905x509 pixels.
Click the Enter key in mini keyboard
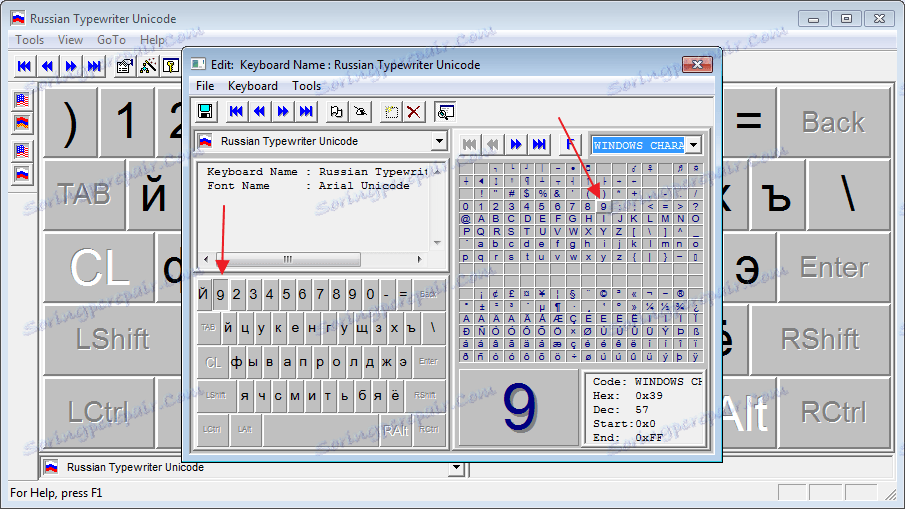(x=428, y=362)
